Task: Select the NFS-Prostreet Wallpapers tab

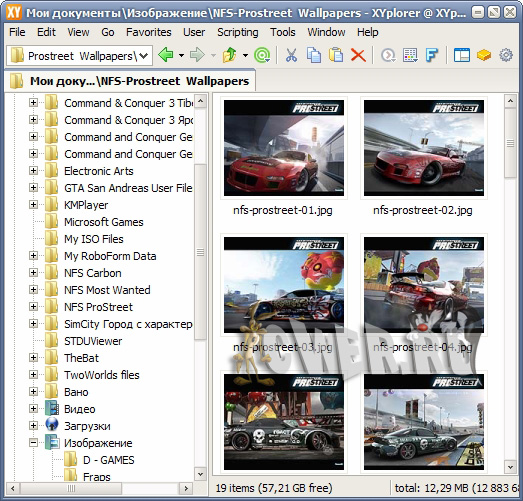Action: pyautogui.click(x=130, y=81)
